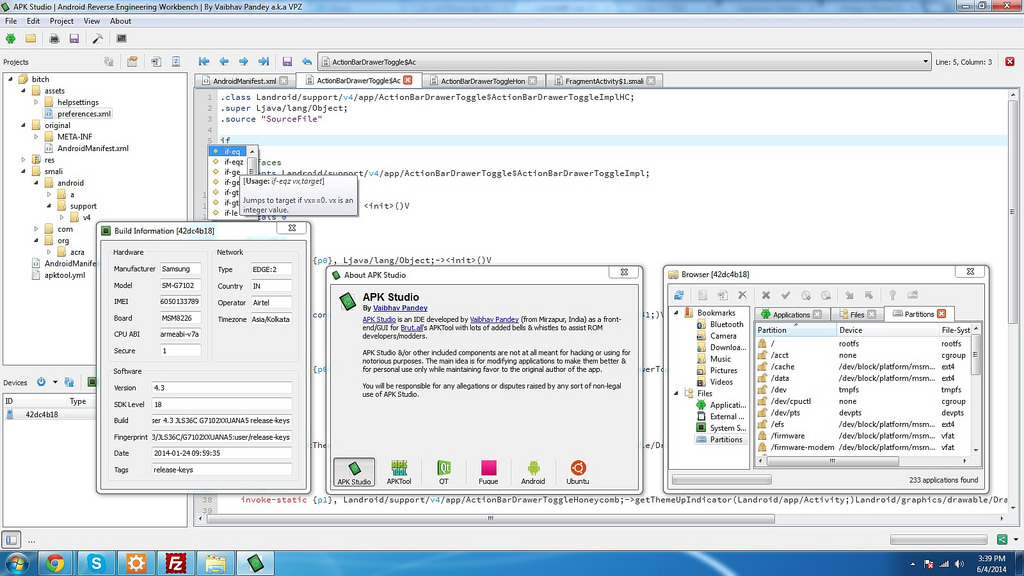Toggle sidebar panel button in status bar

(11, 539)
